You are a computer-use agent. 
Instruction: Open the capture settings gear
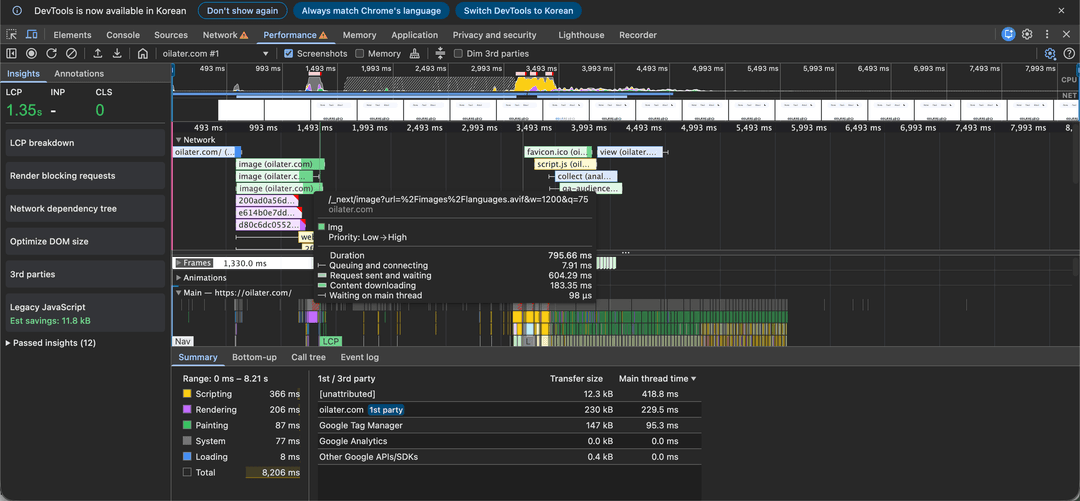[x=1049, y=54]
